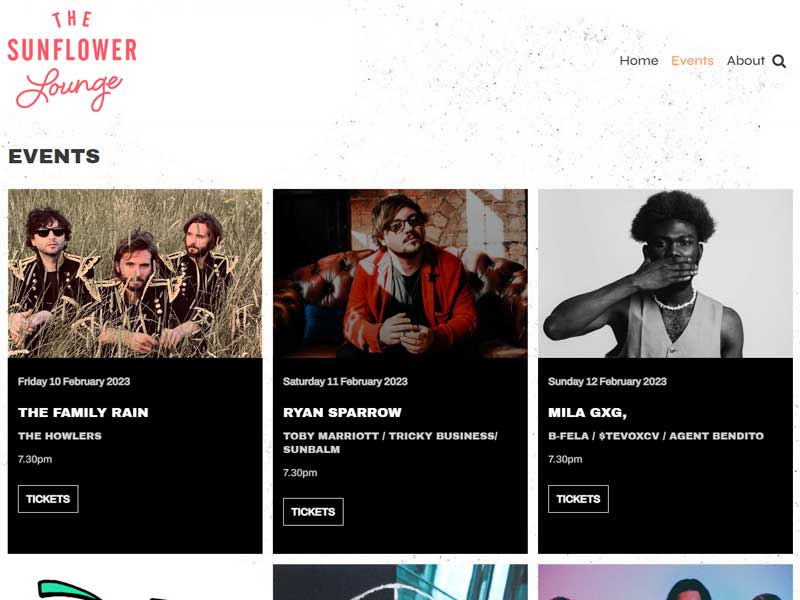
Task: Open Ryan Sparrow event photo
Action: click(401, 273)
